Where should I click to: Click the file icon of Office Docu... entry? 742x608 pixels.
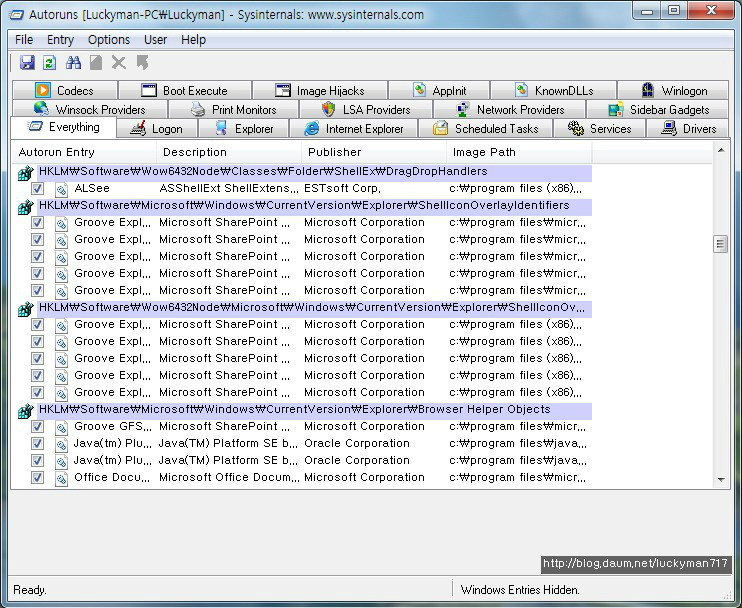pyautogui.click(x=61, y=478)
